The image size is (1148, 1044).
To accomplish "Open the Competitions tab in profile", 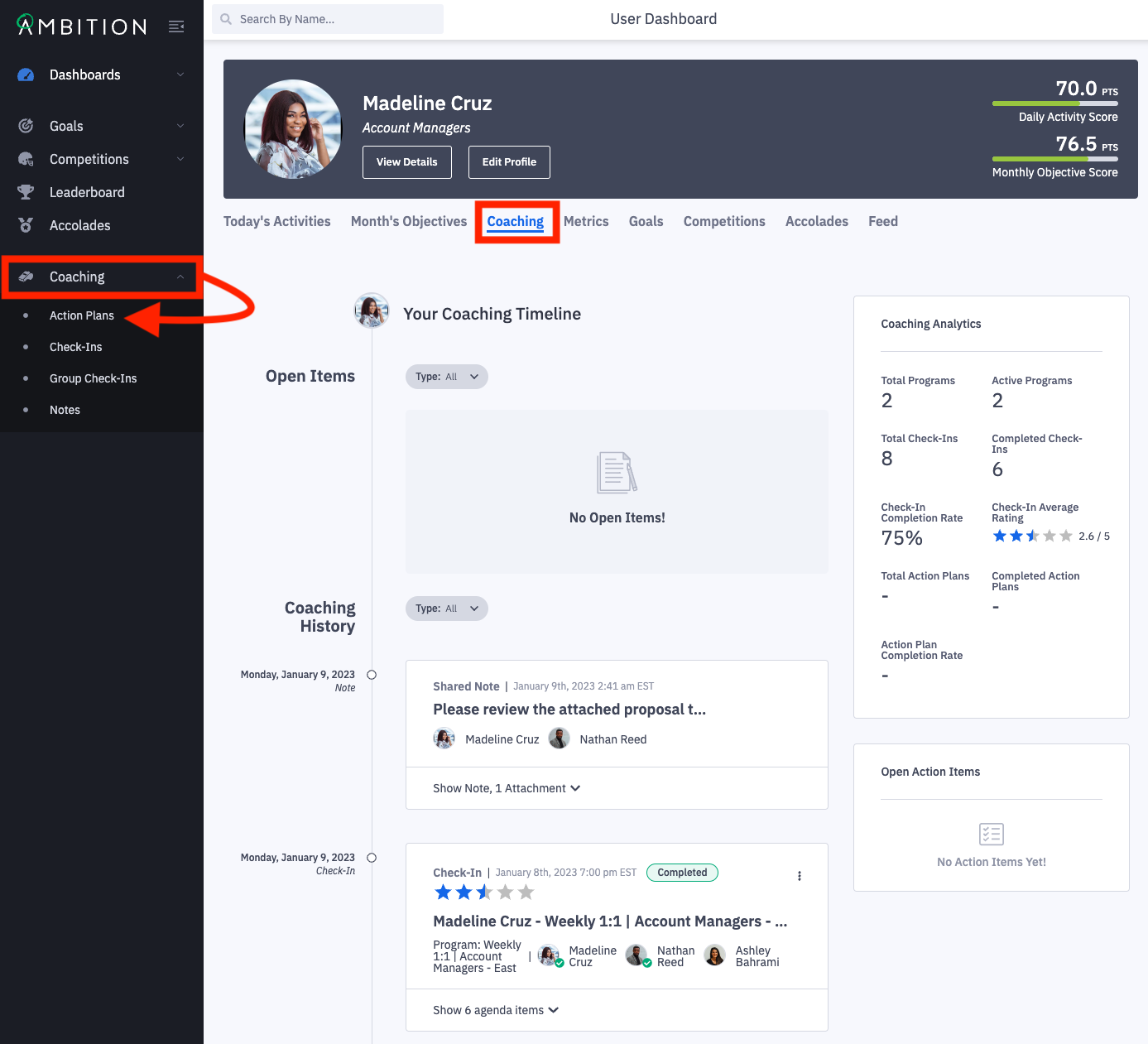I will point(724,221).
